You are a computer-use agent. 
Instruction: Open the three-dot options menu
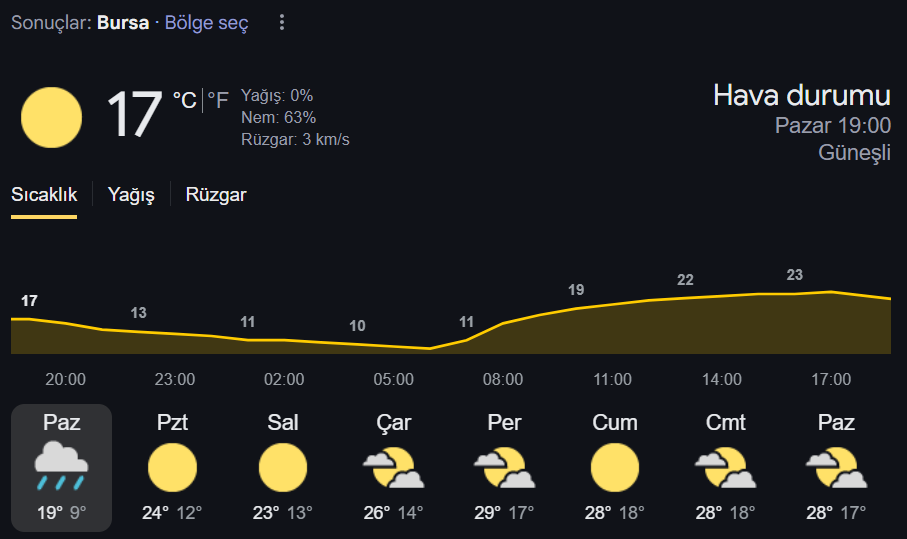tap(282, 23)
